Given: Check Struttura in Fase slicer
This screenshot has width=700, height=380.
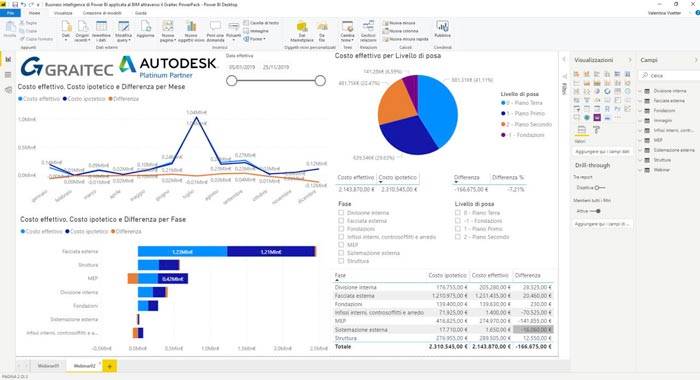Looking at the screenshot, I should point(342,261).
